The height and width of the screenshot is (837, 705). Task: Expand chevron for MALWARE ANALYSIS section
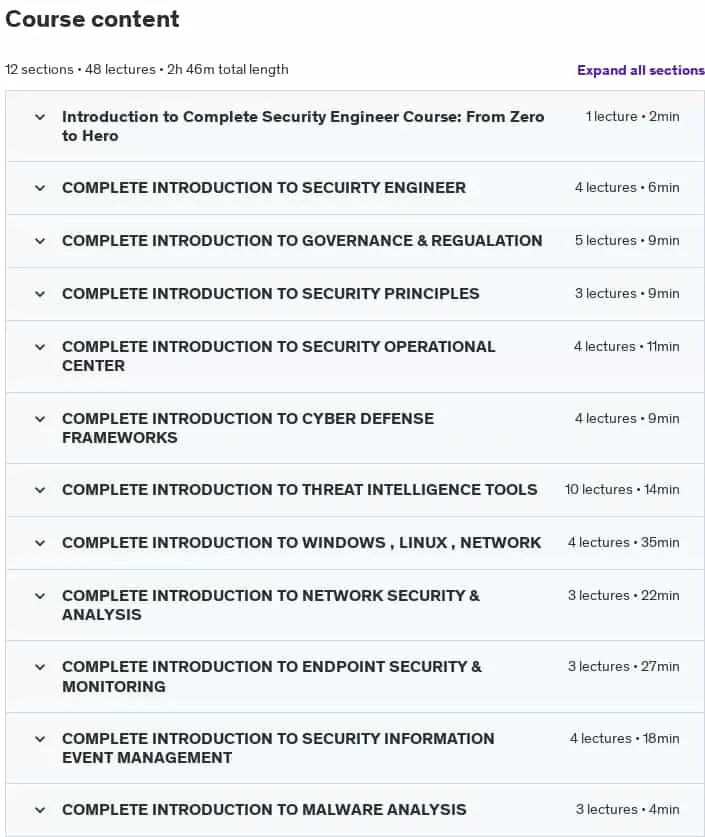(40, 810)
